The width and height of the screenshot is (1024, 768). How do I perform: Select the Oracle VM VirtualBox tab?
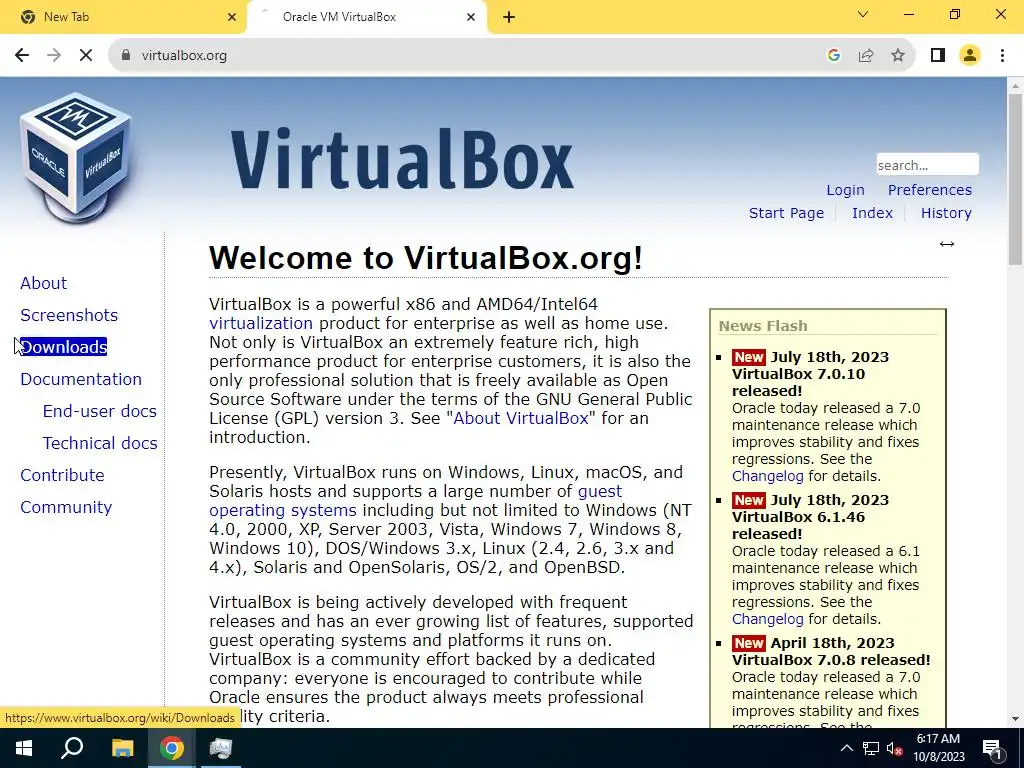click(366, 17)
